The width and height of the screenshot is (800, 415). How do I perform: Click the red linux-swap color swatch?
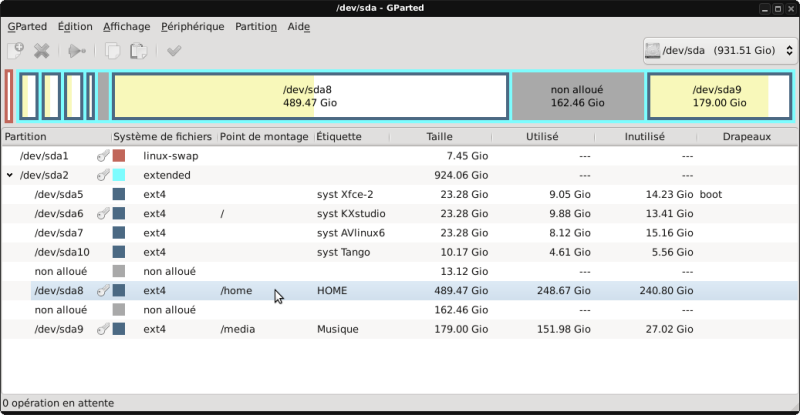(119, 156)
